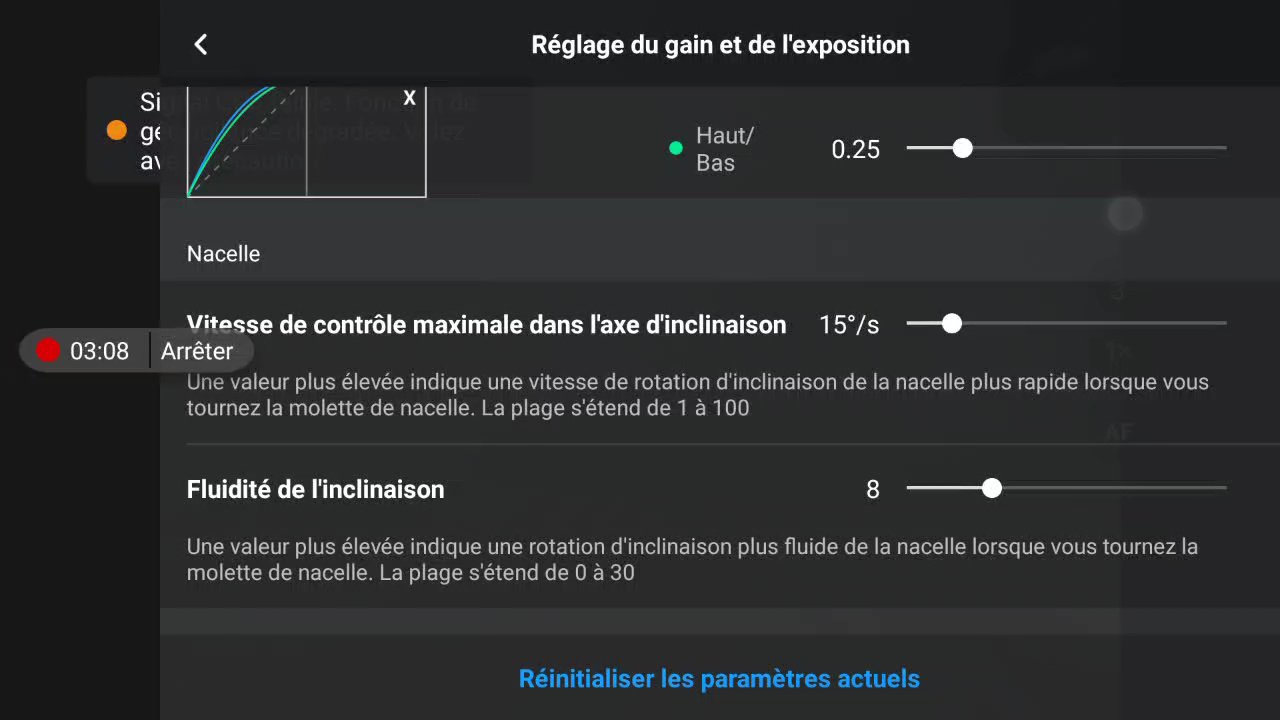
Task: Click the red recording indicator dot
Action: tap(48, 350)
